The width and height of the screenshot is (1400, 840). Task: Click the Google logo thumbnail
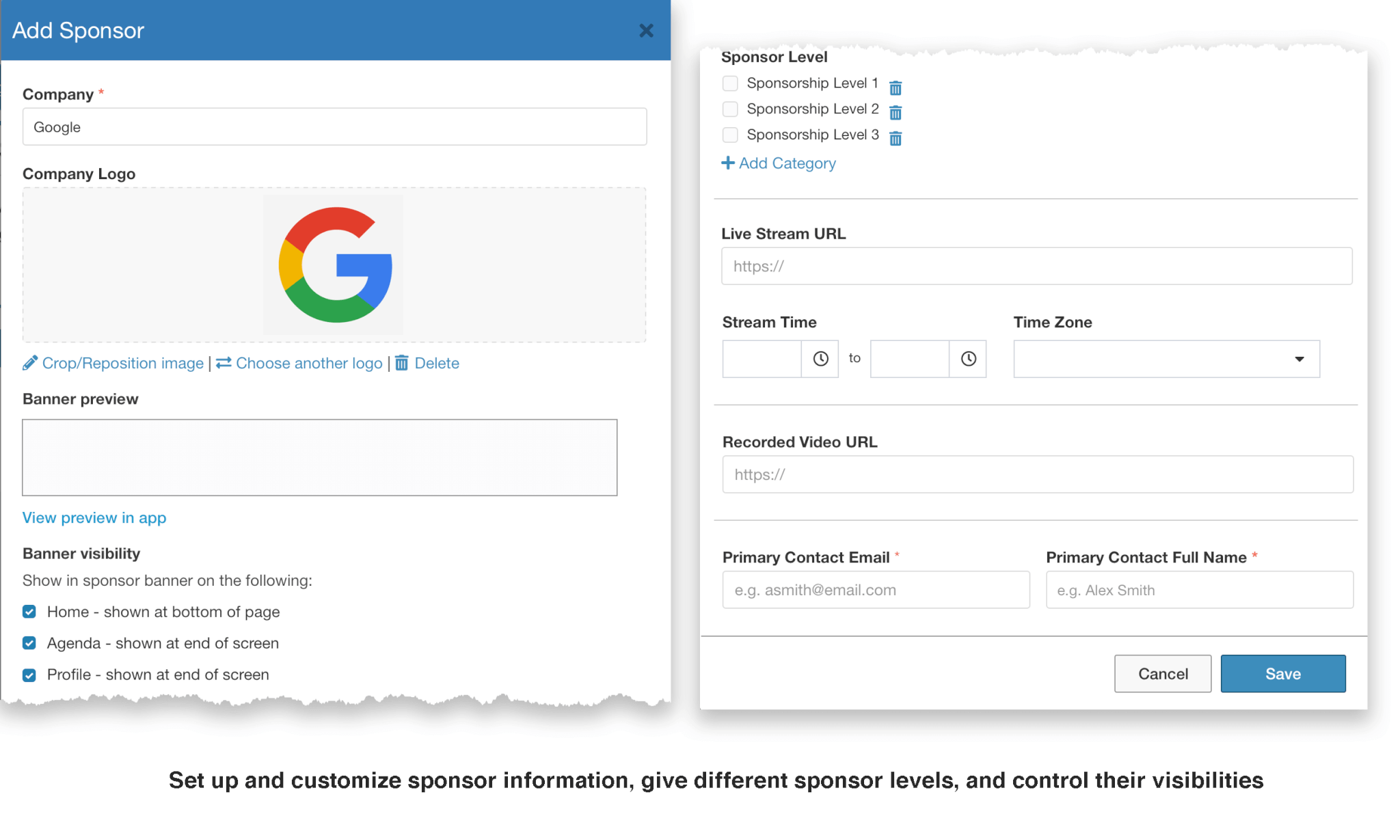tap(334, 265)
